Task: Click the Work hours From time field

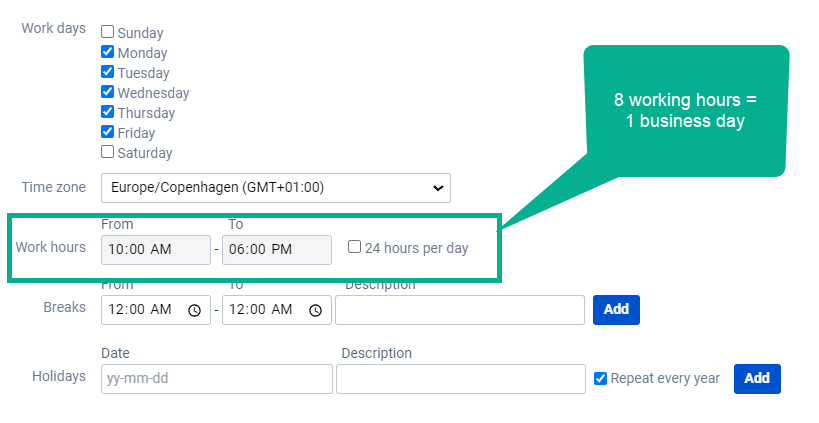Action: (x=155, y=249)
